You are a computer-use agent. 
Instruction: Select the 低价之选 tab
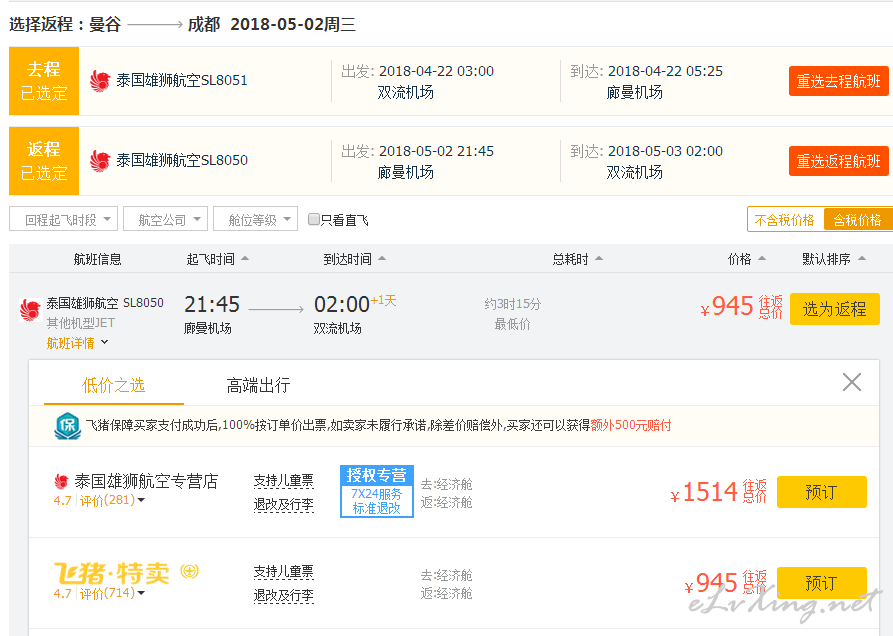tap(113, 385)
